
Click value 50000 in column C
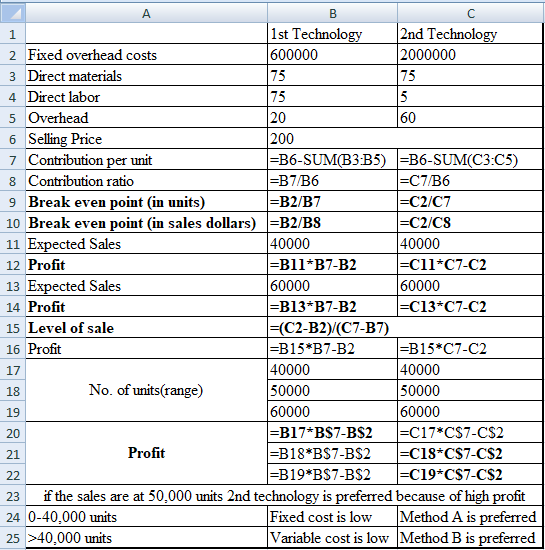click(470, 391)
